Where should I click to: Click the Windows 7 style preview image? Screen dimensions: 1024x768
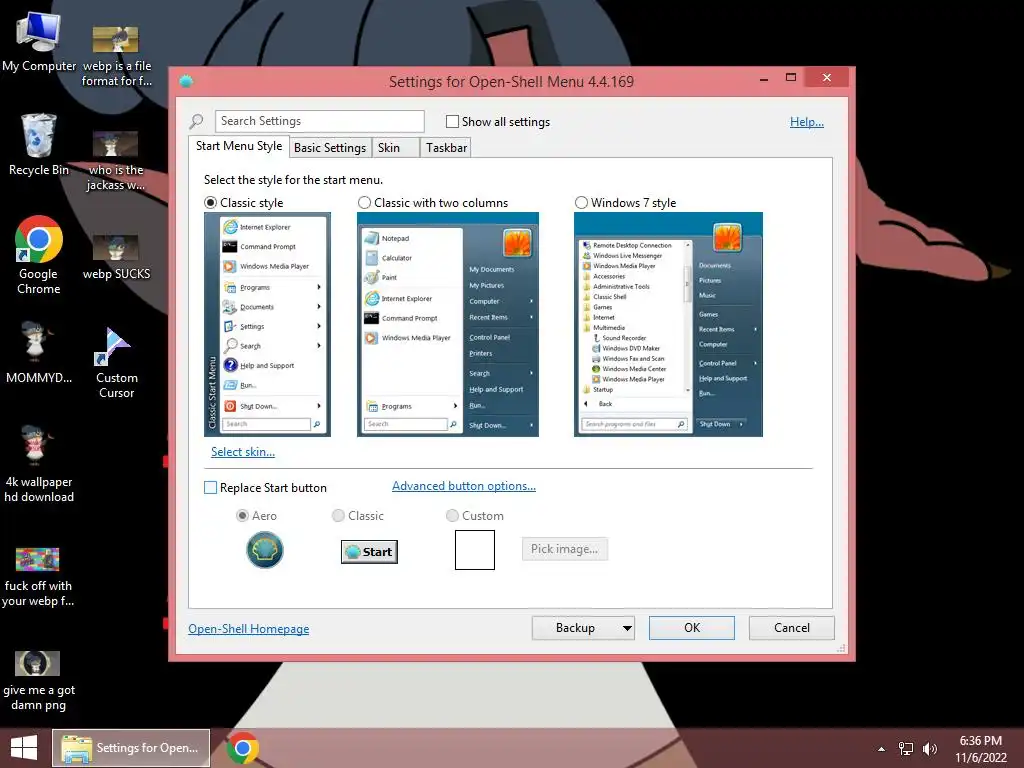(668, 325)
